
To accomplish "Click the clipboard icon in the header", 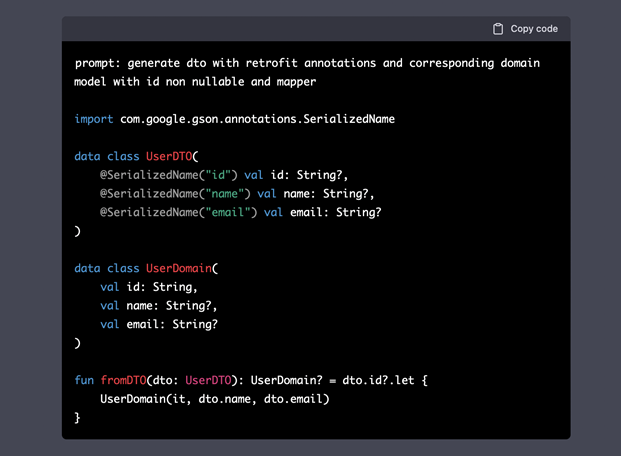I will 498,29.
